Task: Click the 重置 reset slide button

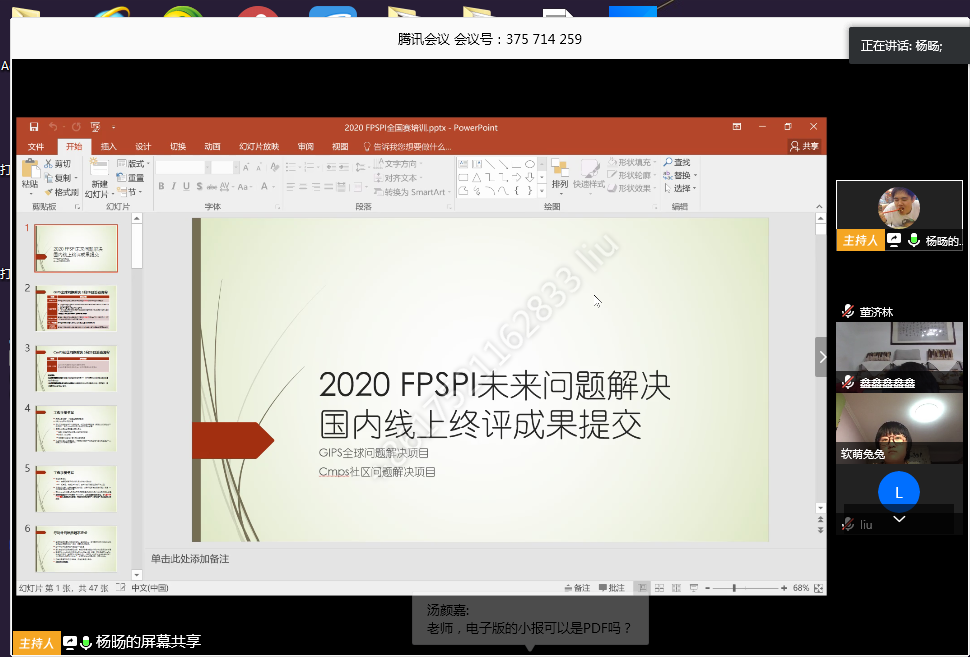Action: [131, 178]
